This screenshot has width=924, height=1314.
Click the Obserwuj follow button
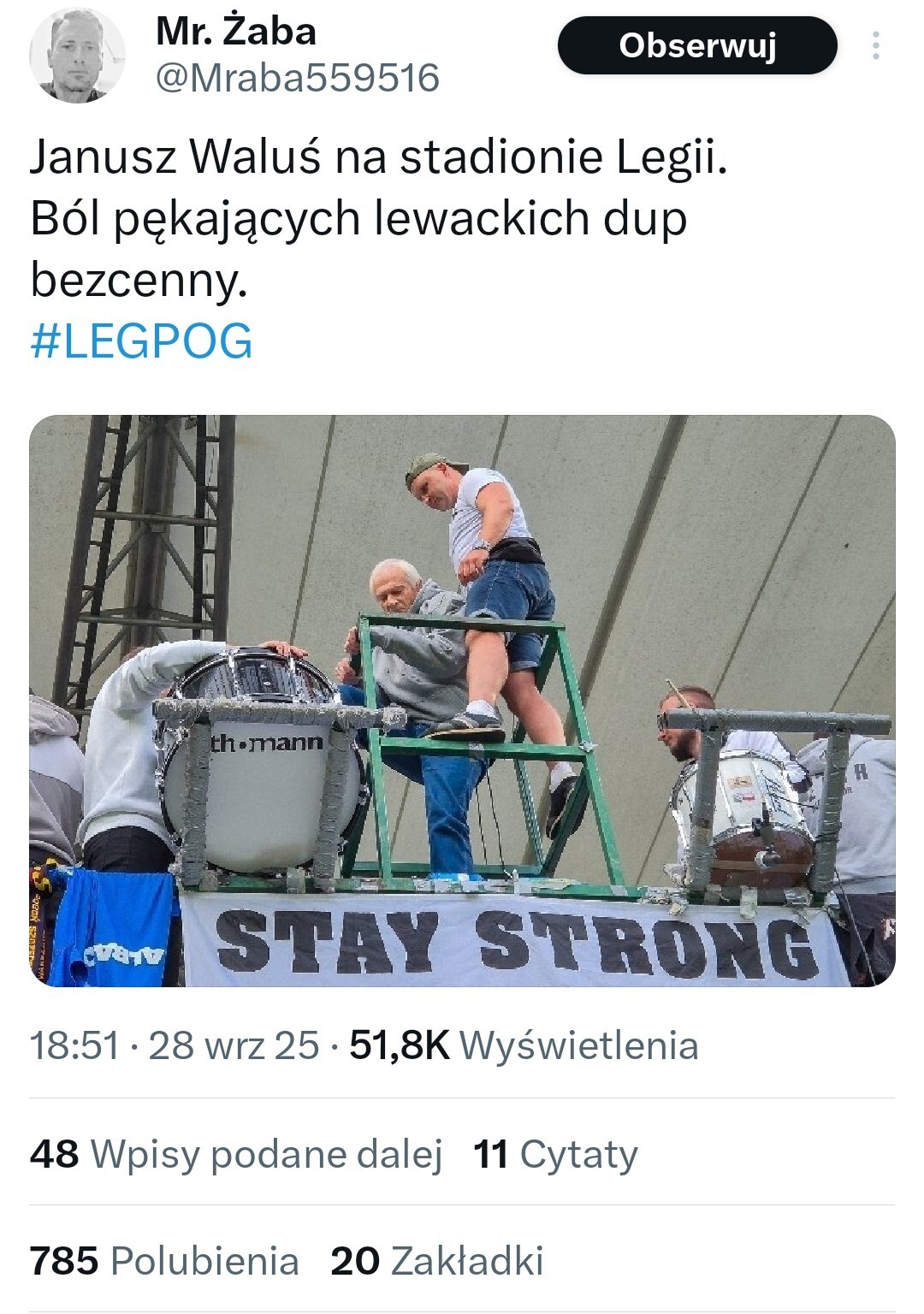point(697,45)
